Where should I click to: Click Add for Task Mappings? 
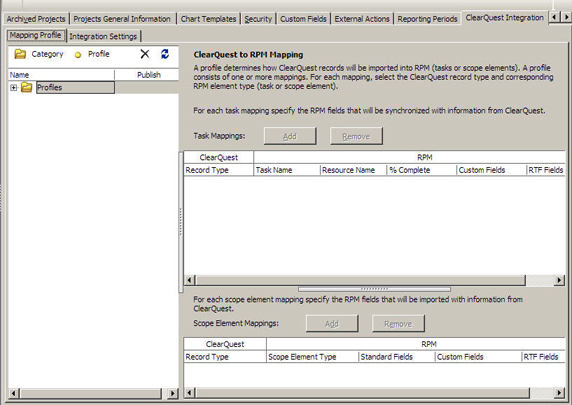pos(290,136)
